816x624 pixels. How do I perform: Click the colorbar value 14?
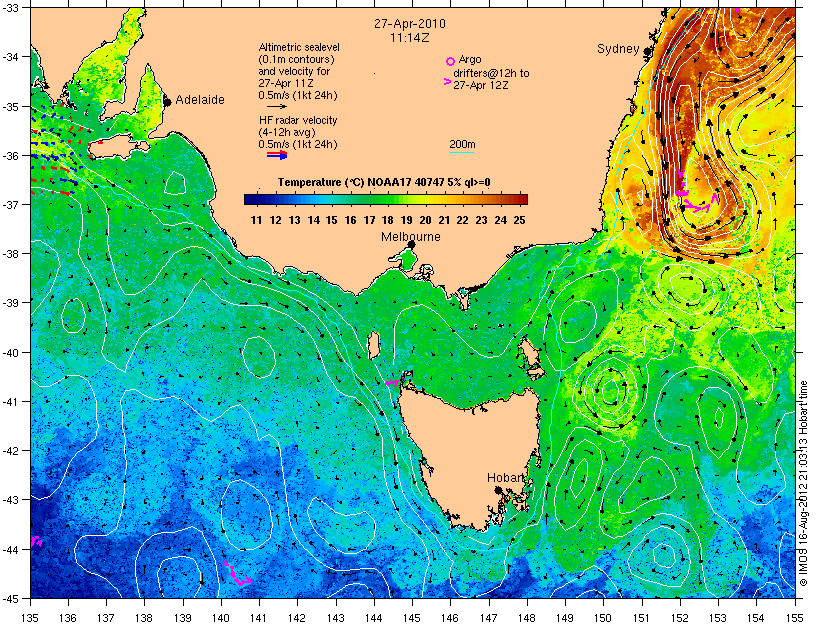point(313,220)
